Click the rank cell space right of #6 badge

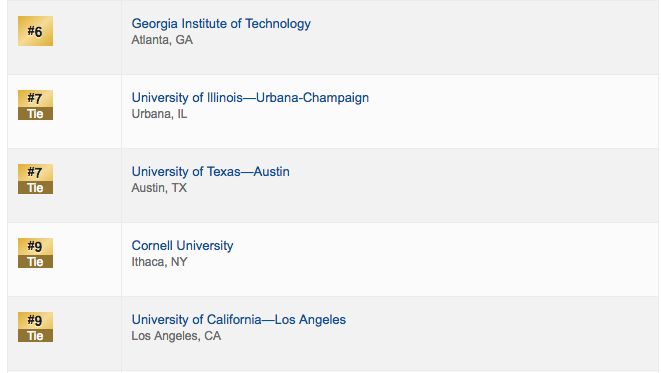(x=87, y=37)
